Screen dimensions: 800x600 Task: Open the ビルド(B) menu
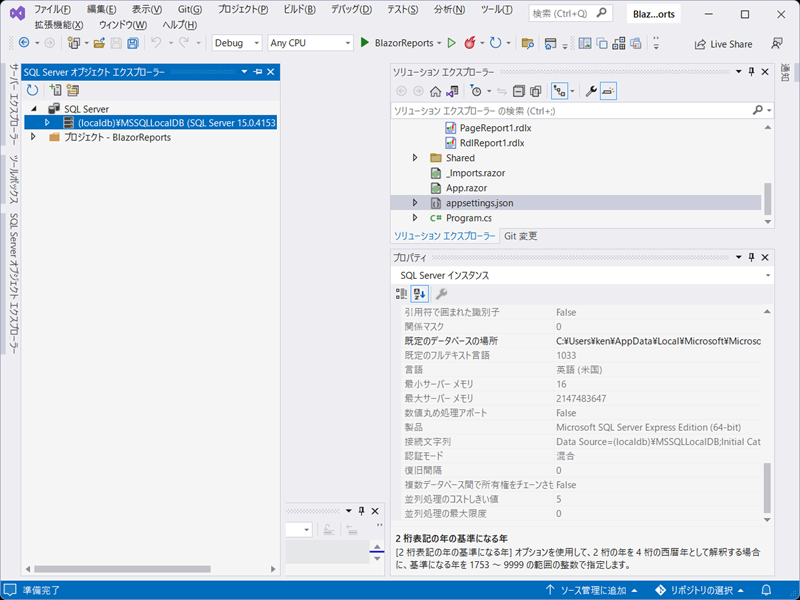click(299, 10)
